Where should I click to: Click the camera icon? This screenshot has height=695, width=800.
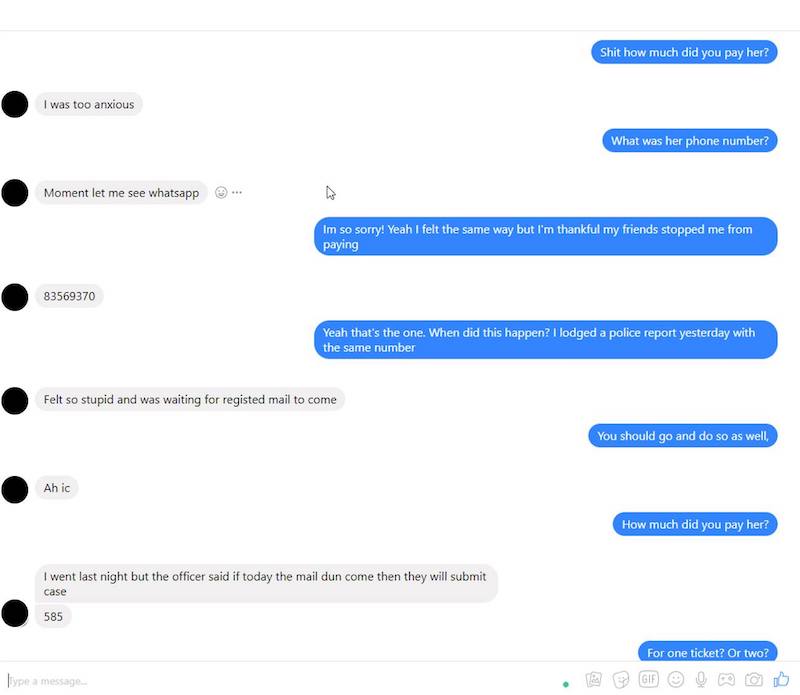(754, 680)
